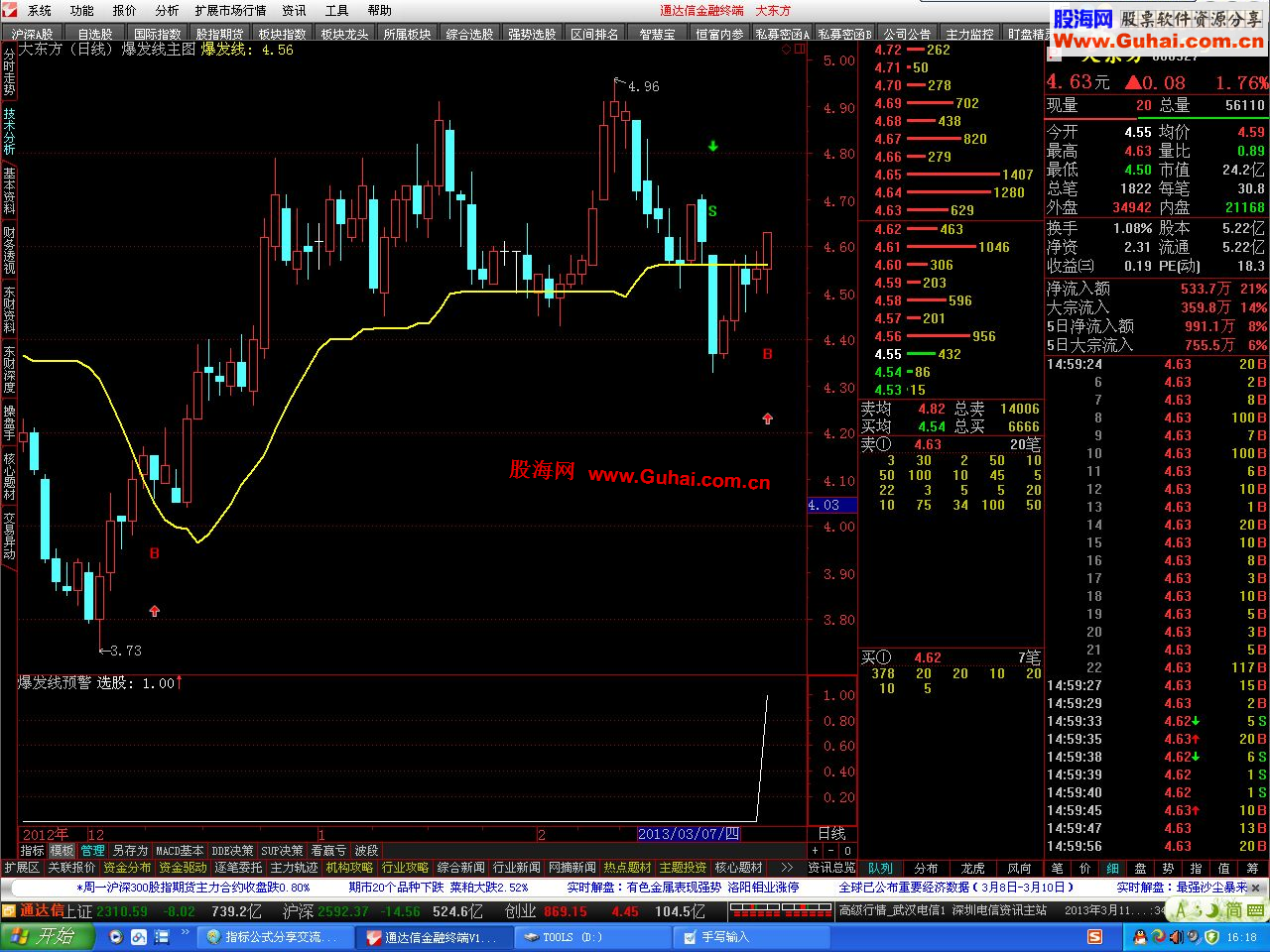
Task: Select the 模板 button below chart
Action: 63,851
